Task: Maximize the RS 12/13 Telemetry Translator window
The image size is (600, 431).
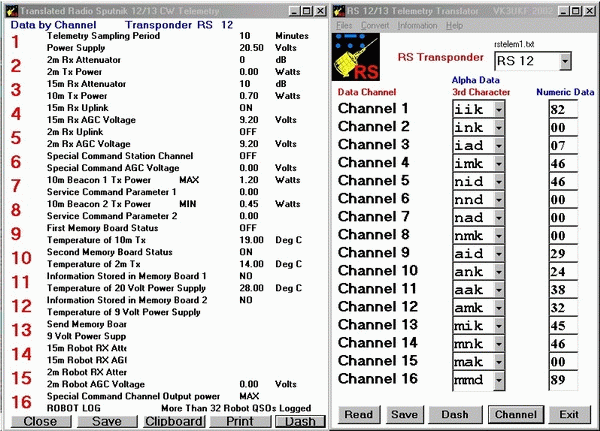Action: pyautogui.click(x=576, y=11)
